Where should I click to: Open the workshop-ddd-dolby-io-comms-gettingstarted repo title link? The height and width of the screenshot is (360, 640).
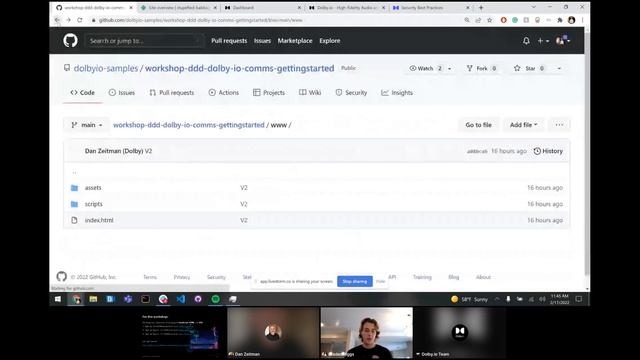pos(240,68)
